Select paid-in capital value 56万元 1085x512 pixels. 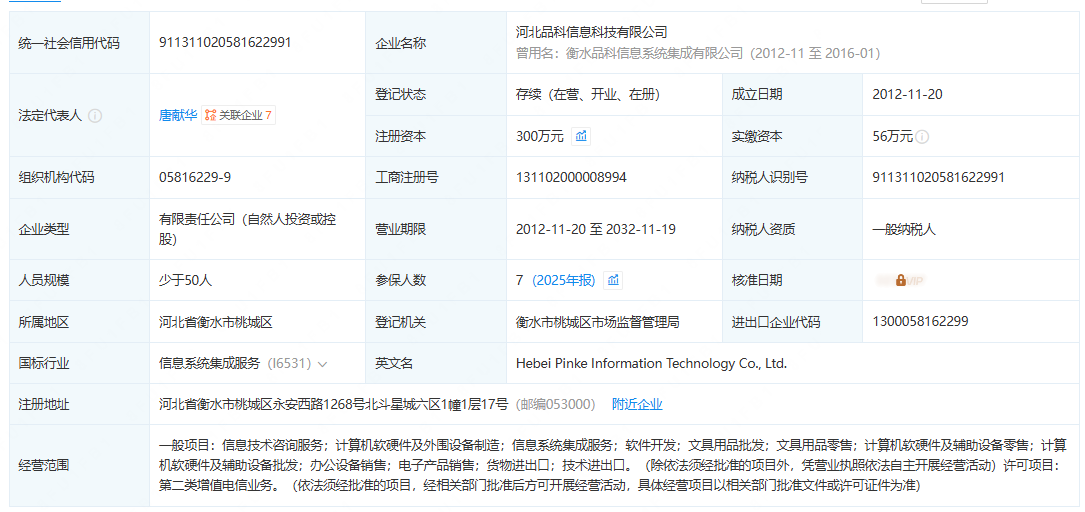[x=893, y=137]
